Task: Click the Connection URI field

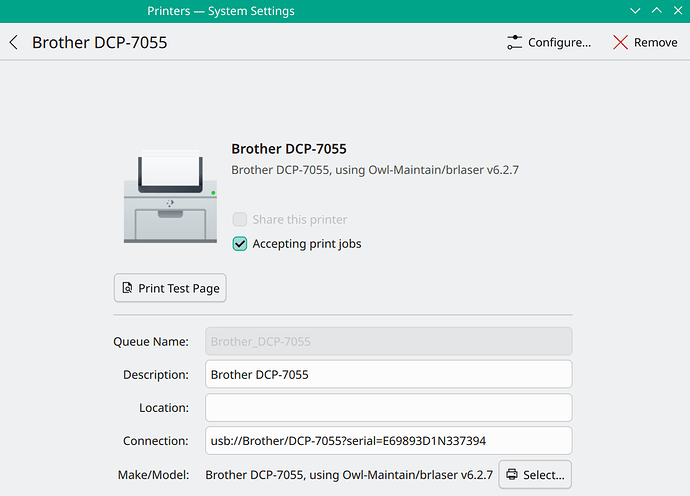Action: coord(388,441)
